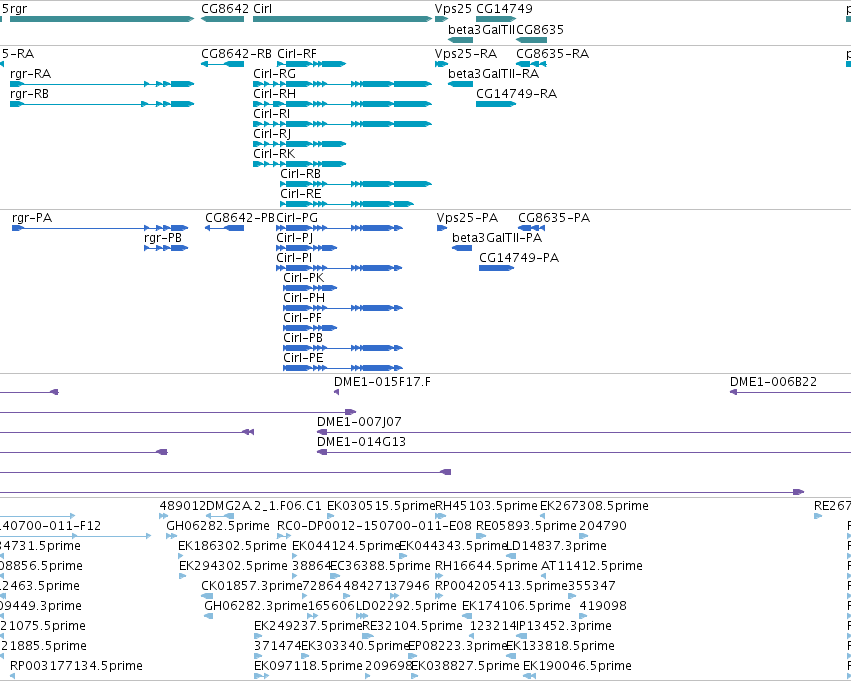The image size is (851, 681).
Task: Click the CG8635-RA transcript label
Action: pyautogui.click(x=552, y=54)
